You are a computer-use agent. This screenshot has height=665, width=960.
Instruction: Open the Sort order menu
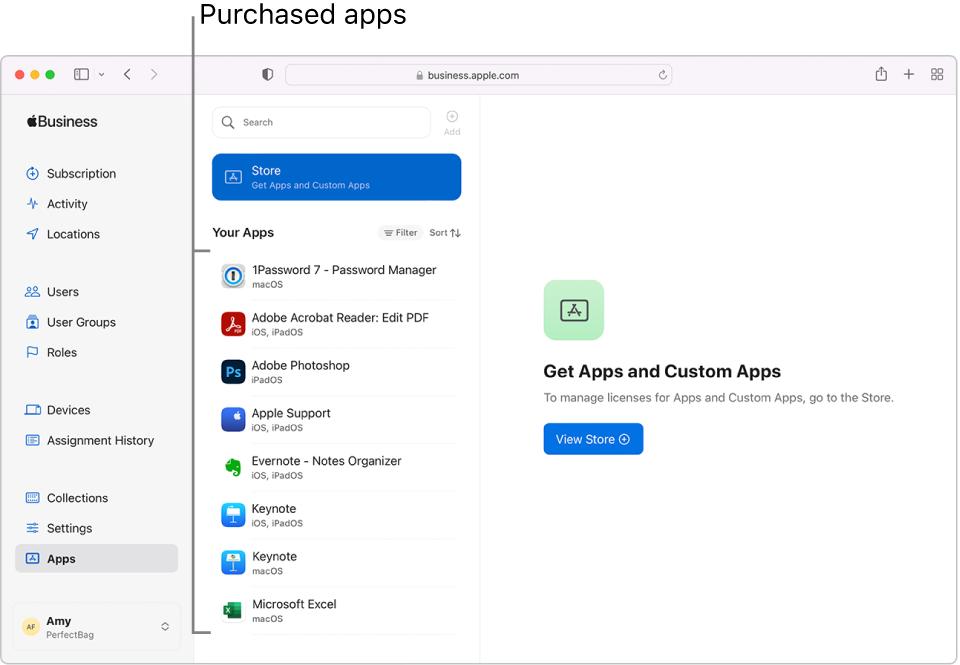[445, 233]
